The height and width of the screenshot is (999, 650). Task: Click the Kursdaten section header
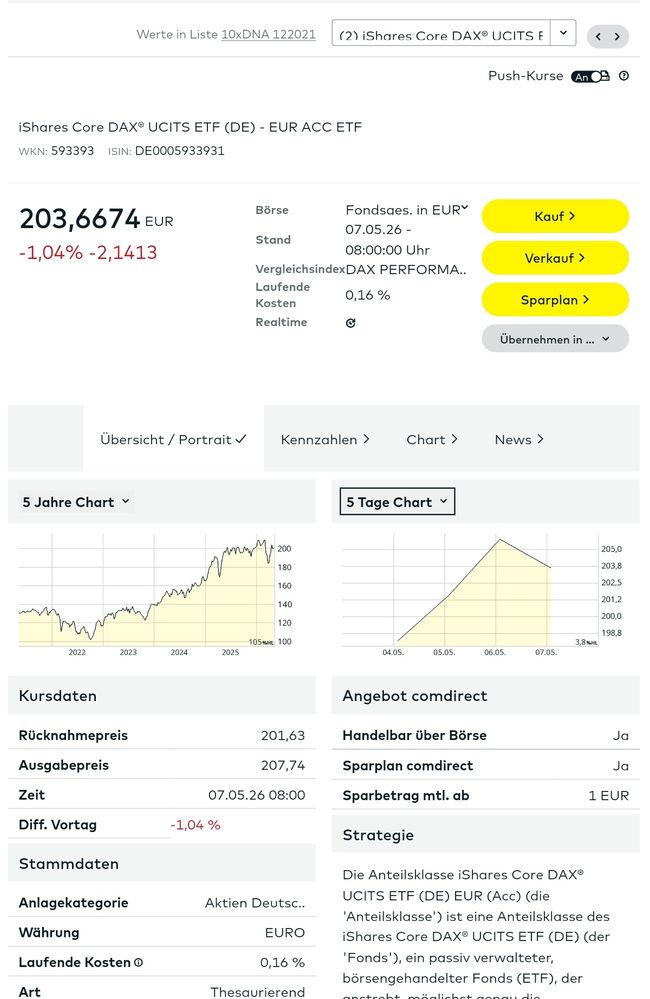click(x=162, y=696)
